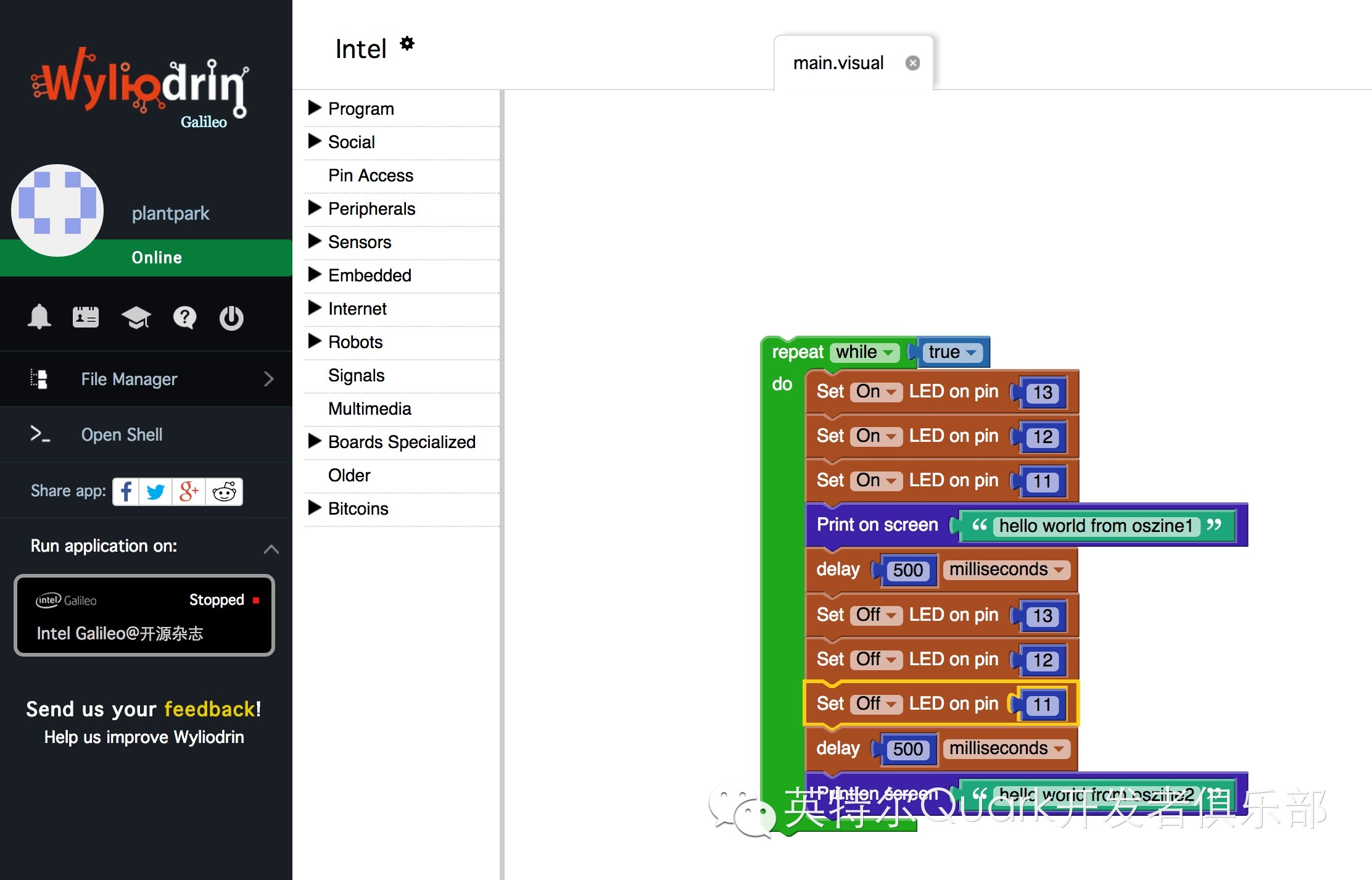Expand the Sensors category
The width and height of the screenshot is (1372, 880).
[x=360, y=242]
